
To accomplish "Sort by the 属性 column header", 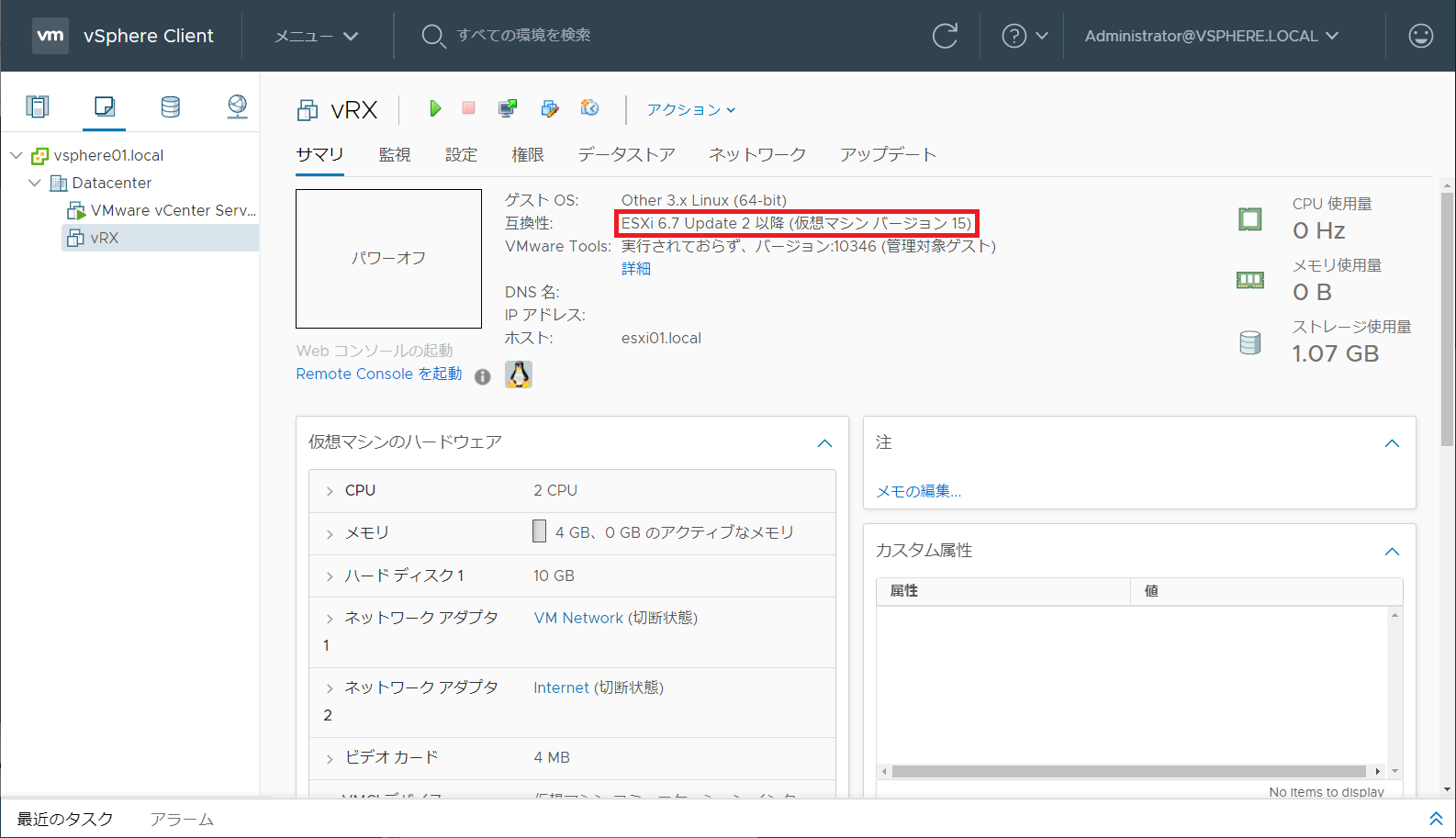I will [1002, 591].
